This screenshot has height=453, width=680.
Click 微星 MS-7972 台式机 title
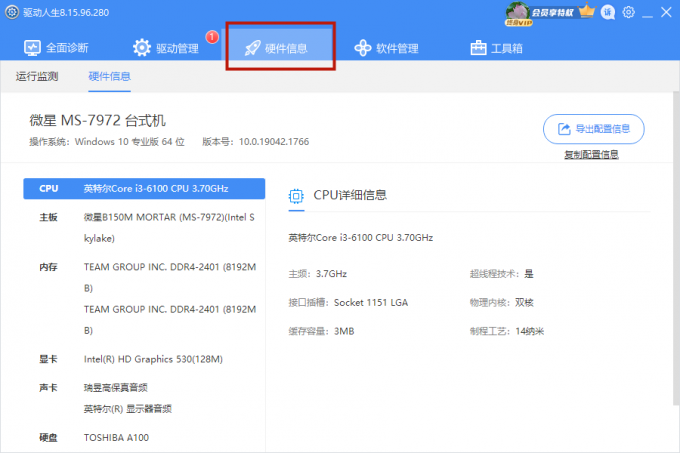tap(98, 120)
